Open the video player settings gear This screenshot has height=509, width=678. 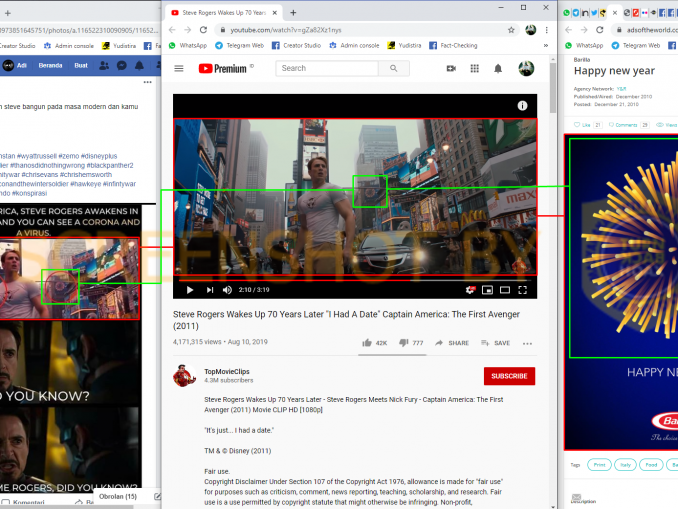point(470,290)
